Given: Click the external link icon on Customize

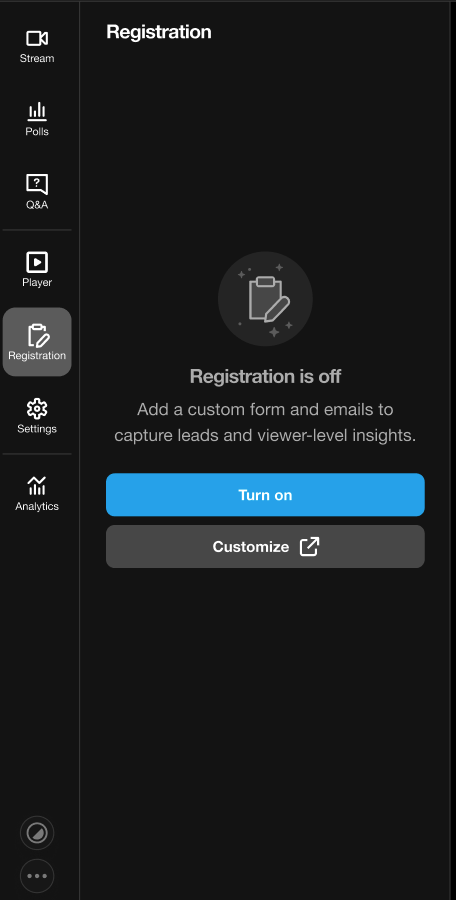Looking at the screenshot, I should 310,546.
